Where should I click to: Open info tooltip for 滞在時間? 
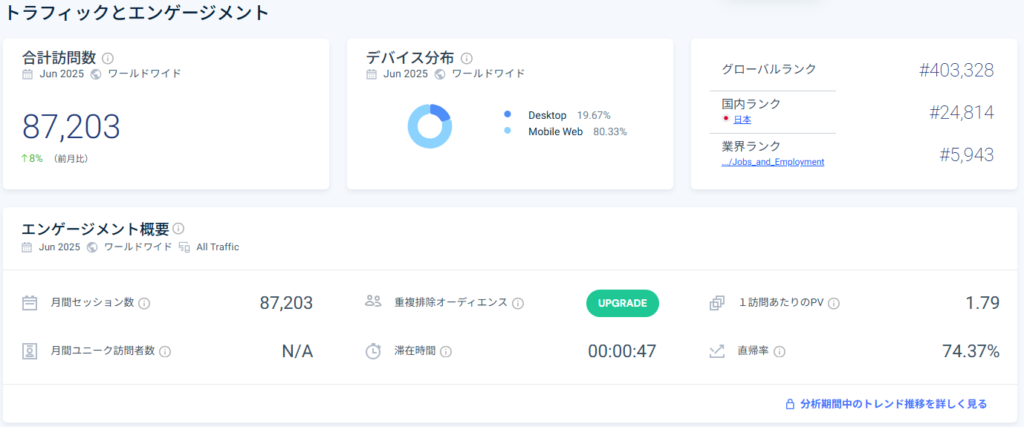pos(445,352)
